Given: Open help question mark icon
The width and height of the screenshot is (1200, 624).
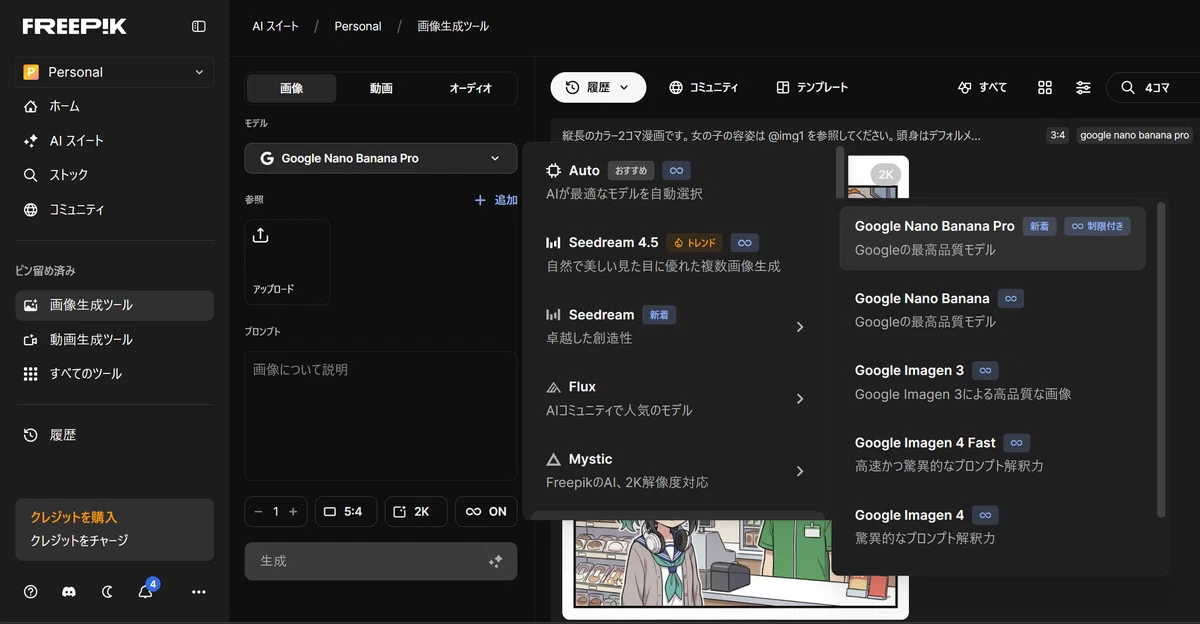Looking at the screenshot, I should tap(31, 592).
